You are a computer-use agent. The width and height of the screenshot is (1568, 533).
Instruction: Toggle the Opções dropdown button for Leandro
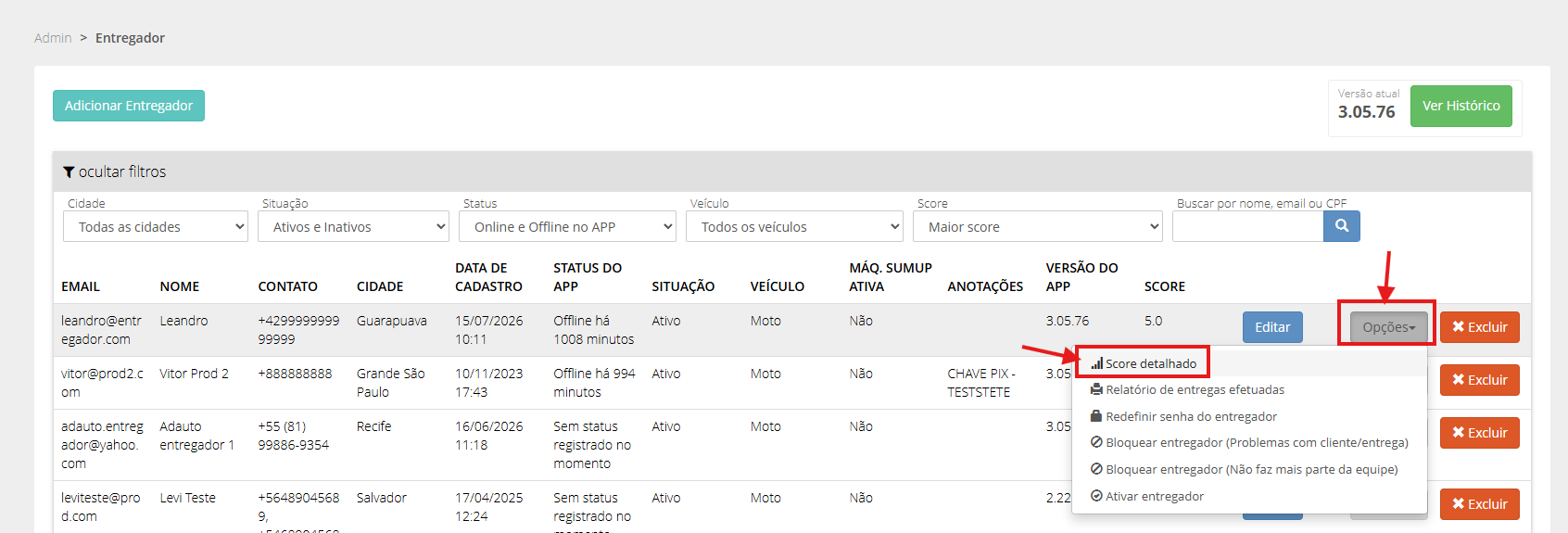[1388, 327]
